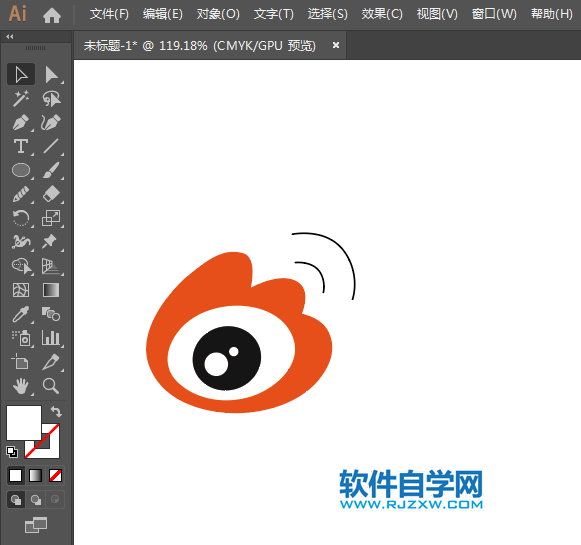The width and height of the screenshot is (581, 545).
Task: Select the Slice tool
Action: [51, 362]
